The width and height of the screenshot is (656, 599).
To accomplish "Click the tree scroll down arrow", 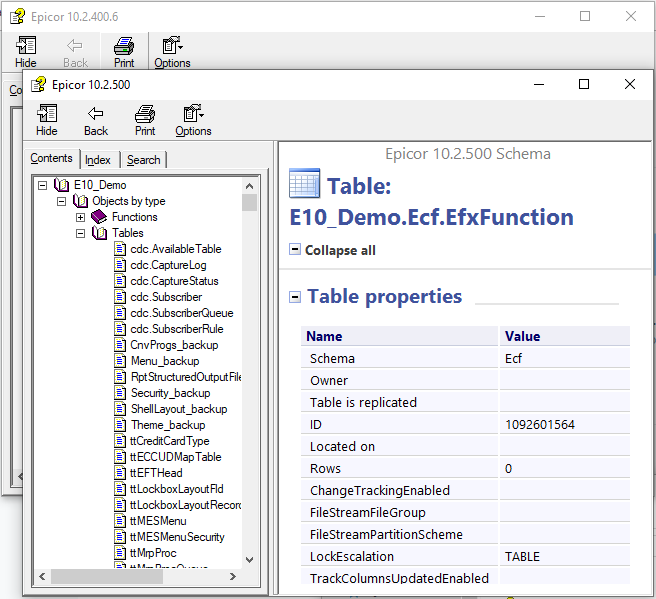I will (x=249, y=560).
